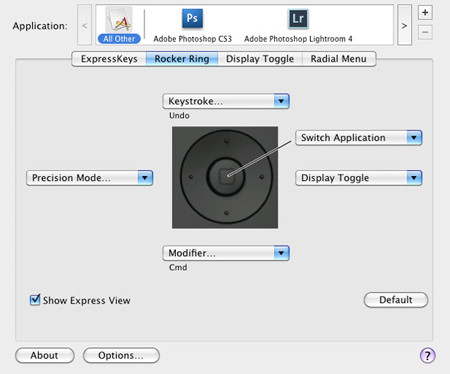
Task: Select the All Other application icon
Action: click(119, 20)
